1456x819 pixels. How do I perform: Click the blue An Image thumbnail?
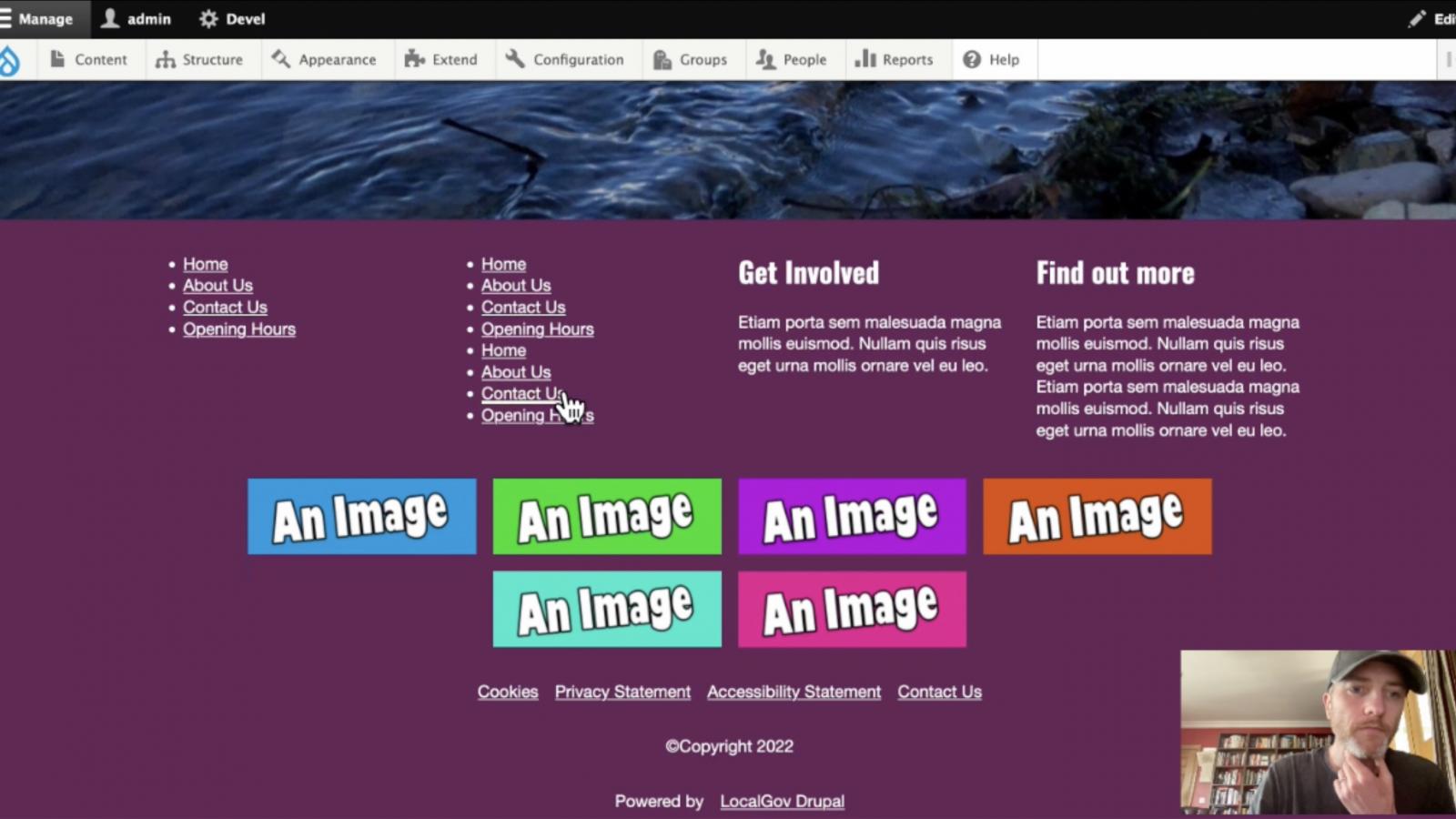360,516
